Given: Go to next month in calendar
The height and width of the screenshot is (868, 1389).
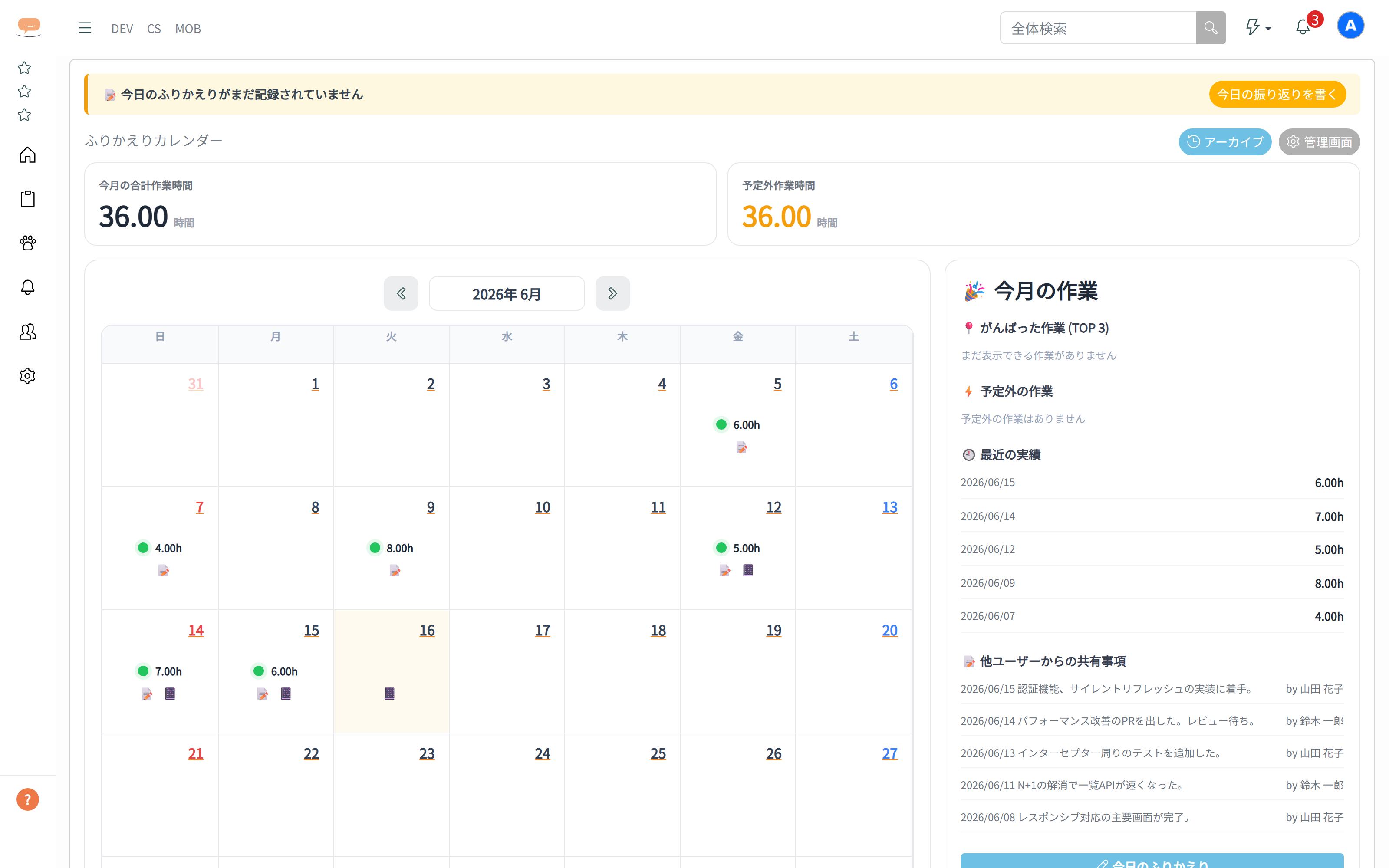Looking at the screenshot, I should point(612,294).
